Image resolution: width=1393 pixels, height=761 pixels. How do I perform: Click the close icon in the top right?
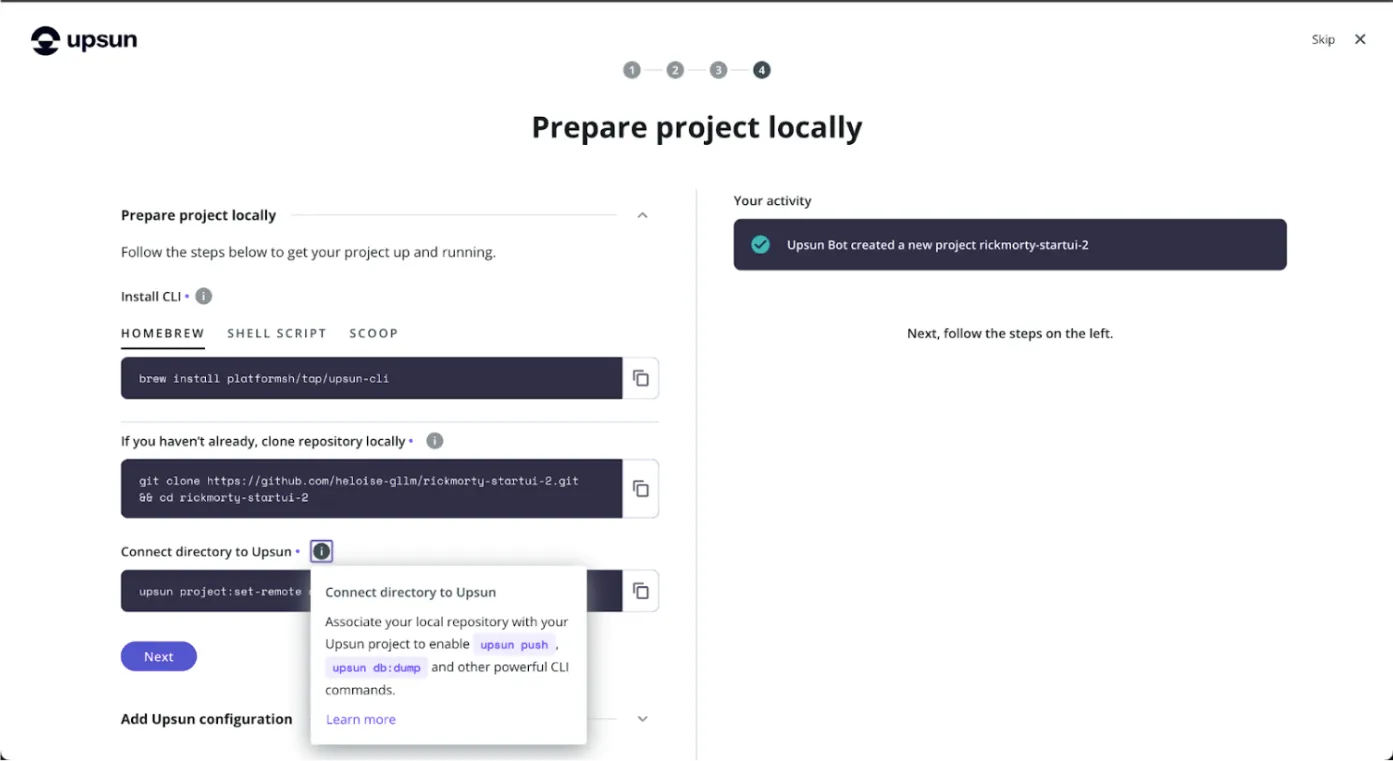pos(1360,39)
